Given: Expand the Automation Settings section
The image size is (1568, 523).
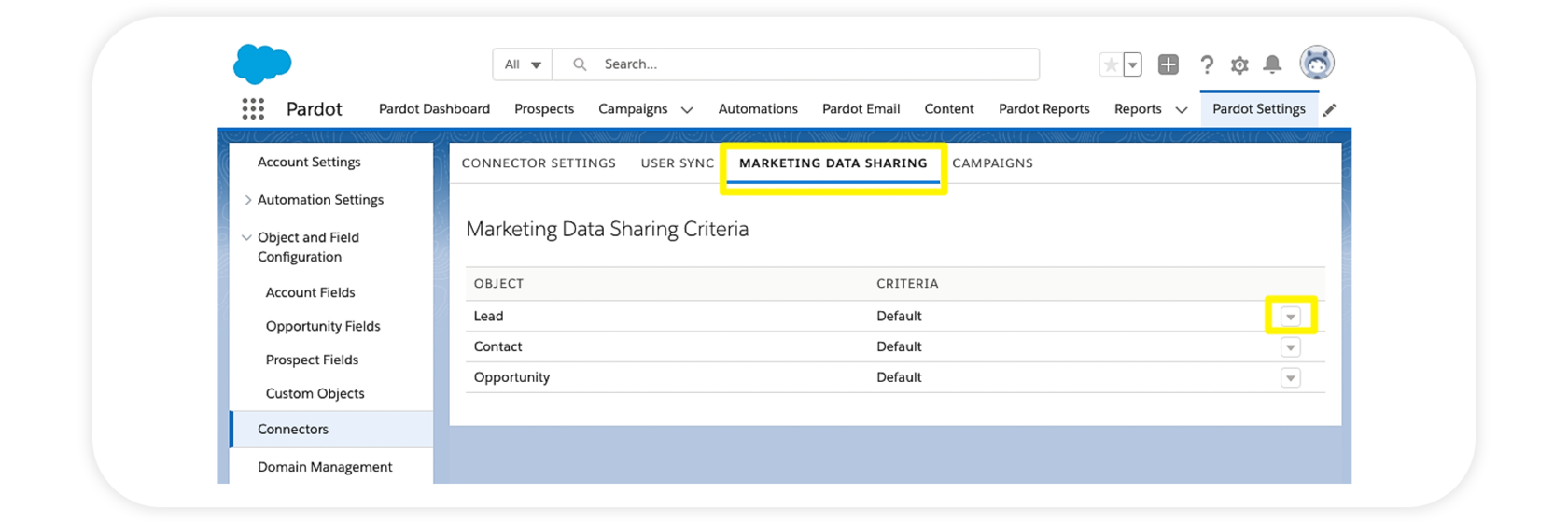Looking at the screenshot, I should pyautogui.click(x=247, y=200).
